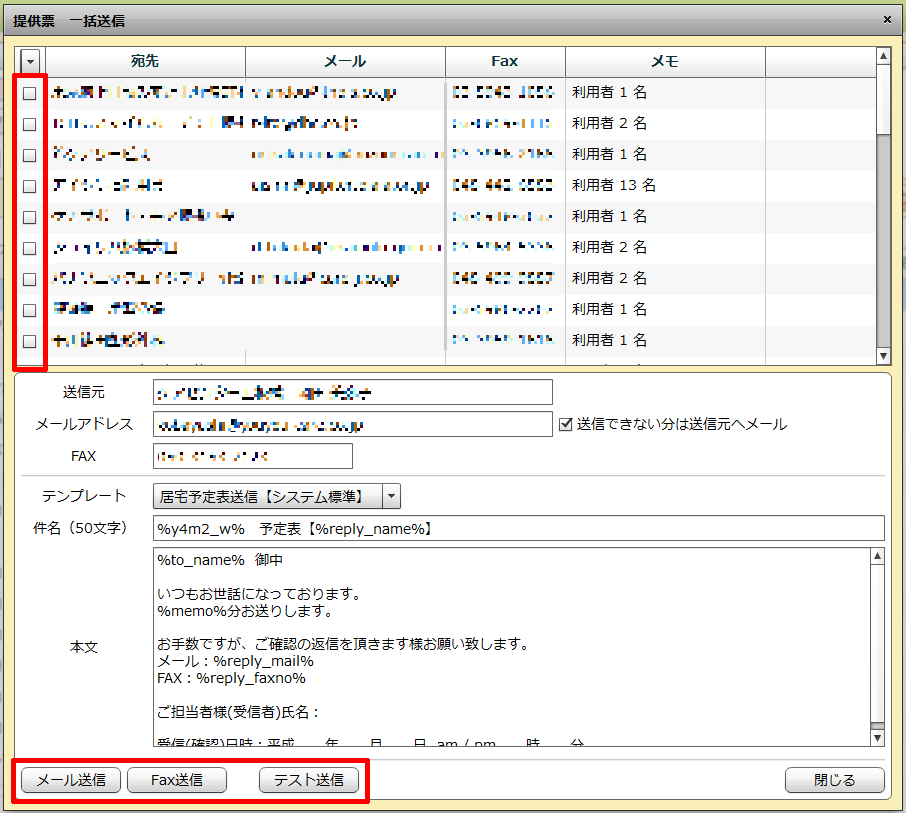Open the select-all dropdown in header corner

[x=30, y=62]
